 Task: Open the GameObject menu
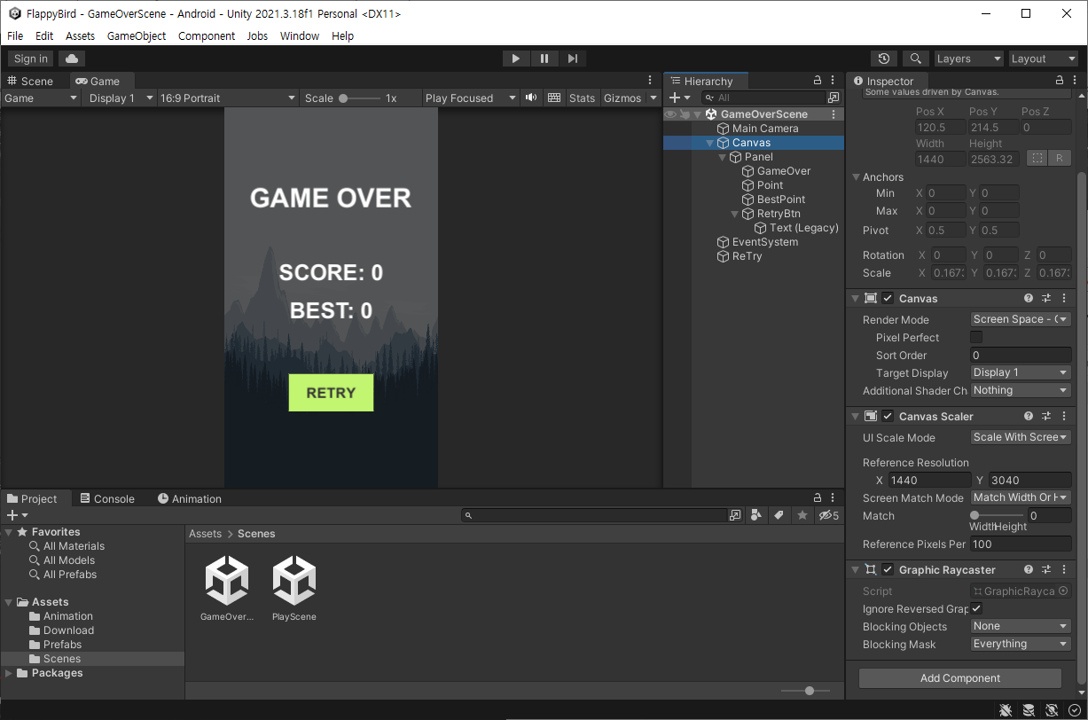click(136, 36)
